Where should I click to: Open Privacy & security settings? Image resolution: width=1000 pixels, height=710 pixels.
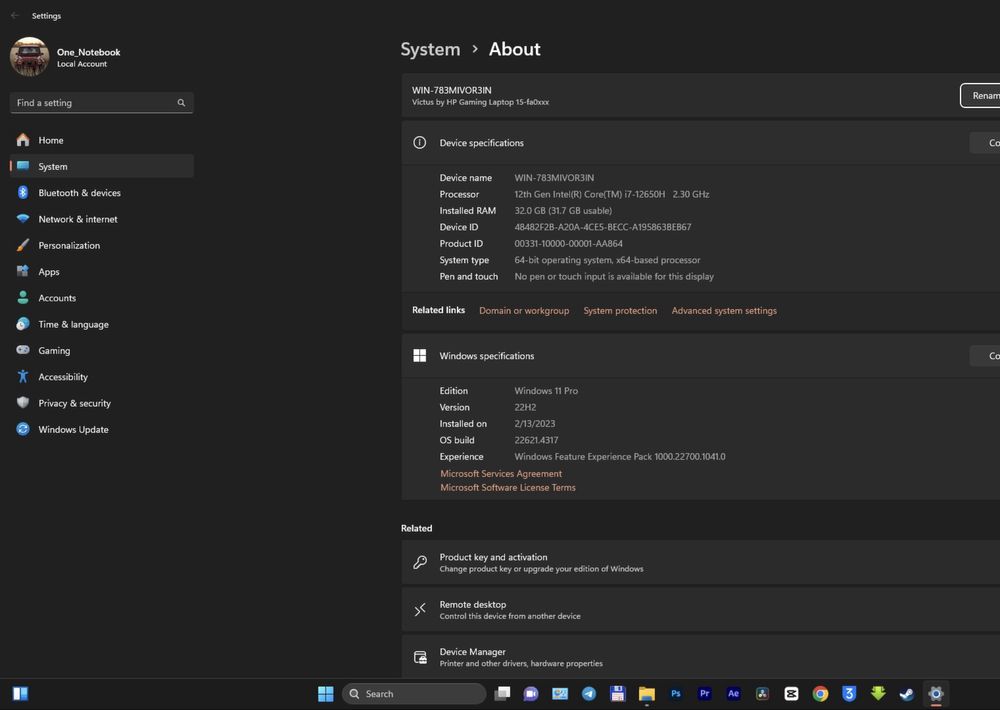tap(101, 403)
